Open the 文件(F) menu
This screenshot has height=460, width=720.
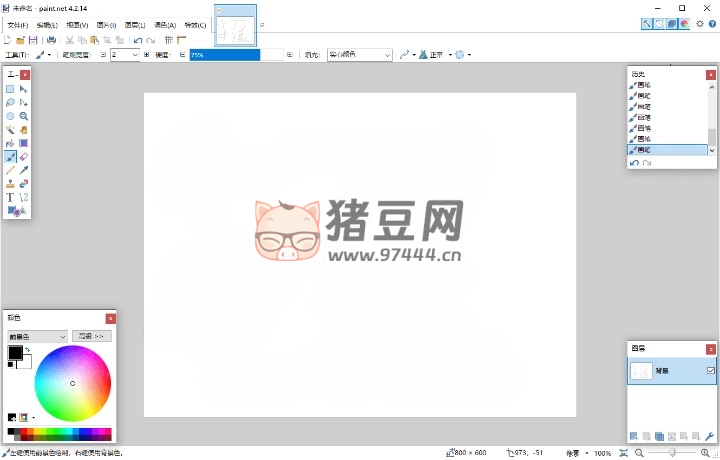(18, 24)
